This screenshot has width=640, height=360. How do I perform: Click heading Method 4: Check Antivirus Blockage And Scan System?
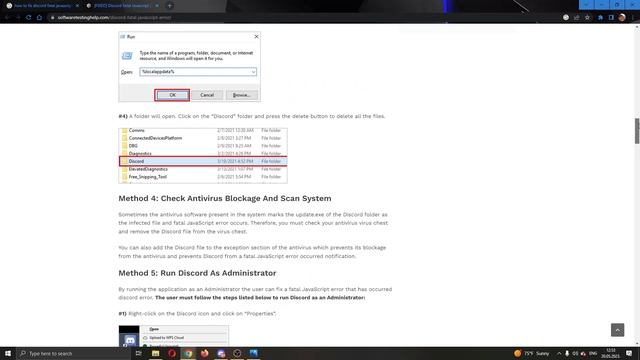pyautogui.click(x=225, y=198)
